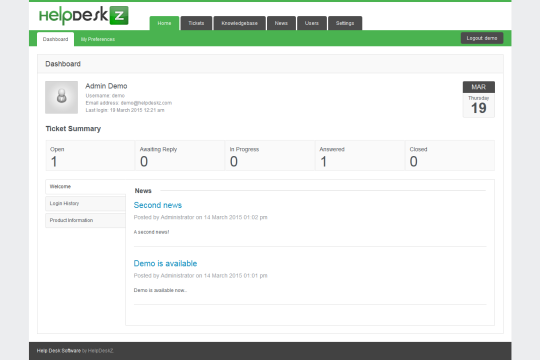
Task: Click the 'A second news!' text
Action: (x=151, y=232)
